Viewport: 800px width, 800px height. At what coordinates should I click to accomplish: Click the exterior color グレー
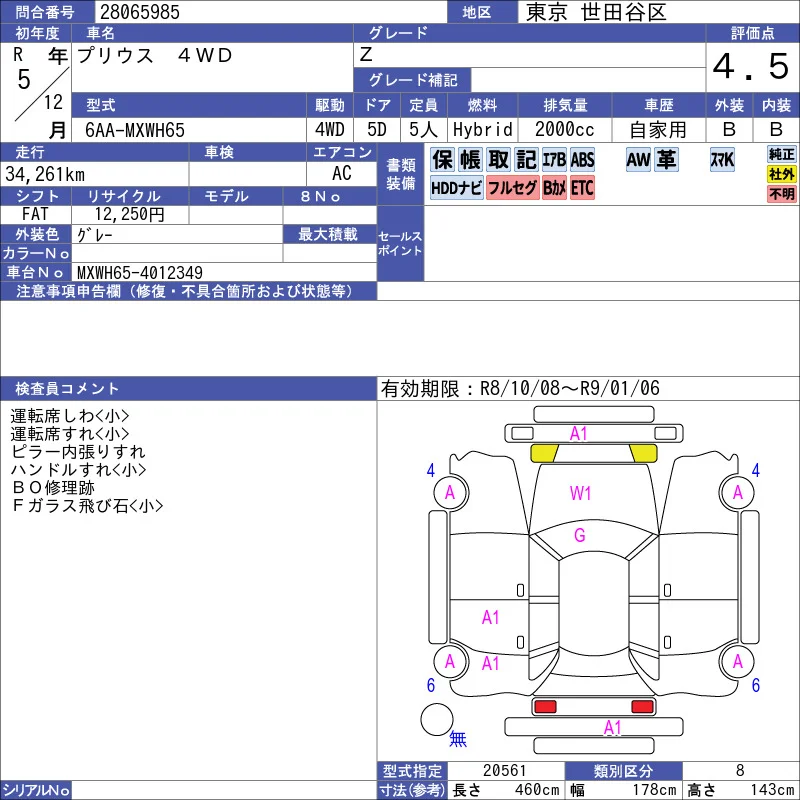(x=94, y=235)
